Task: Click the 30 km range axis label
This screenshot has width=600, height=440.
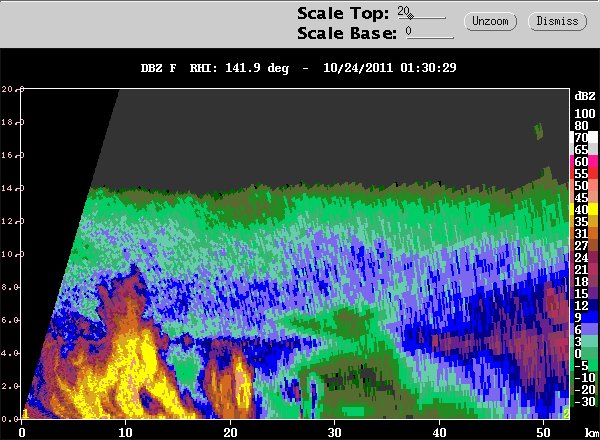Action: click(334, 433)
